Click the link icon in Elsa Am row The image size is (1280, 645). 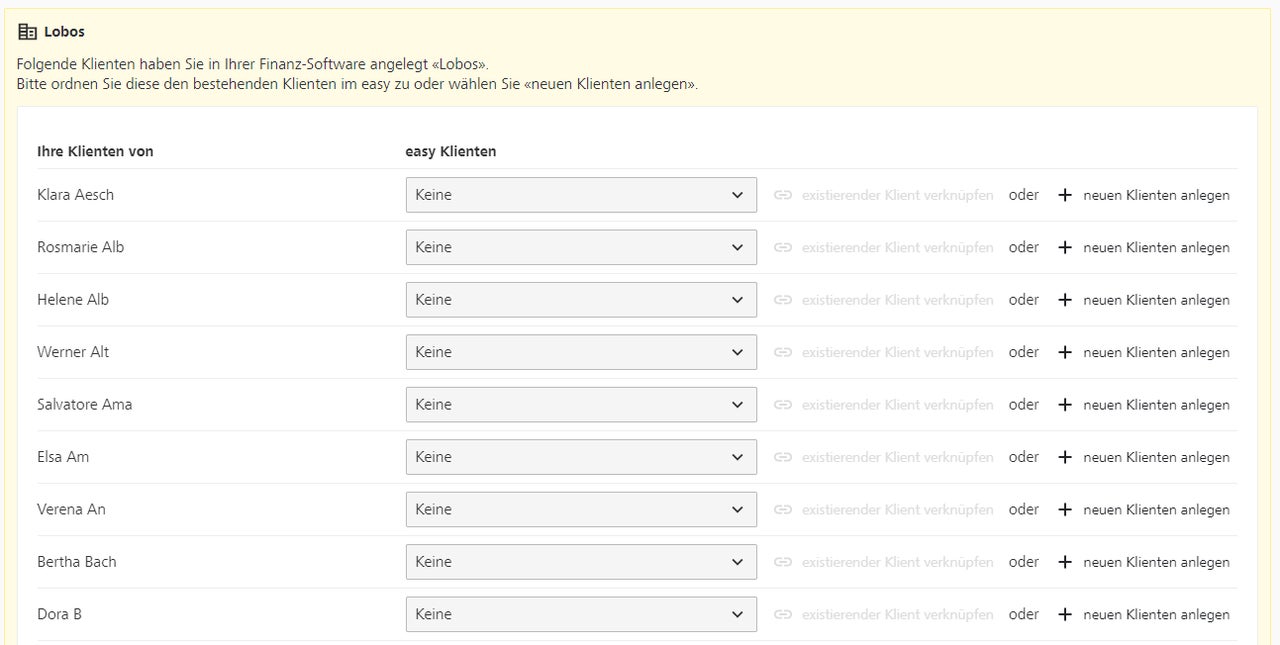tap(783, 457)
